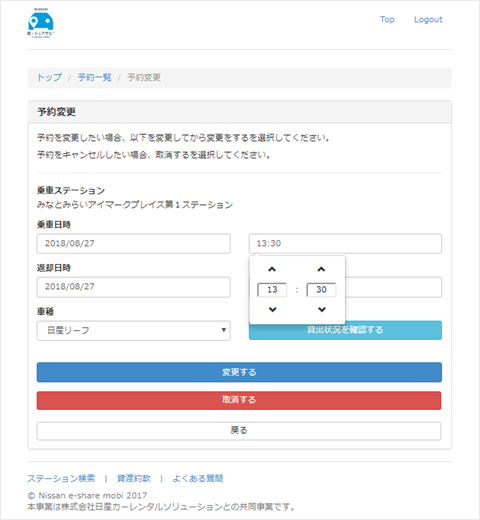Decrease the hour with the down arrow
This screenshot has height=520, width=480.
pyautogui.click(x=272, y=309)
